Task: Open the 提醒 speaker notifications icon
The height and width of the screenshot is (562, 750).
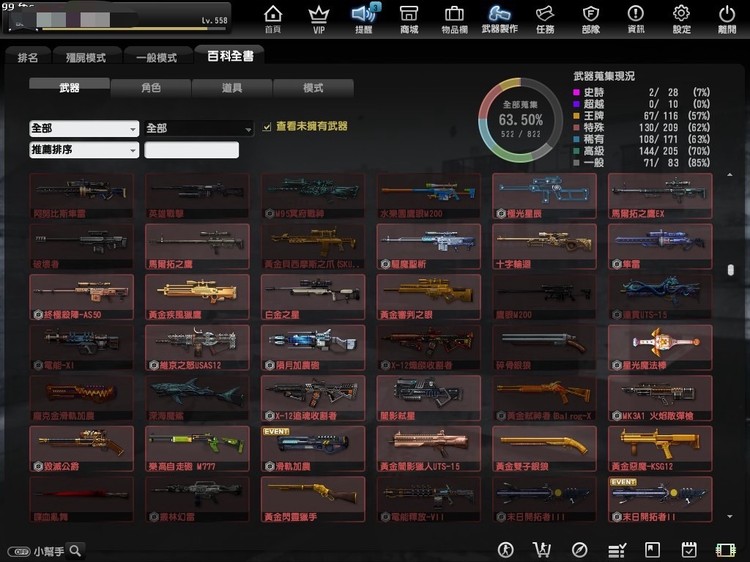Action: [364, 19]
